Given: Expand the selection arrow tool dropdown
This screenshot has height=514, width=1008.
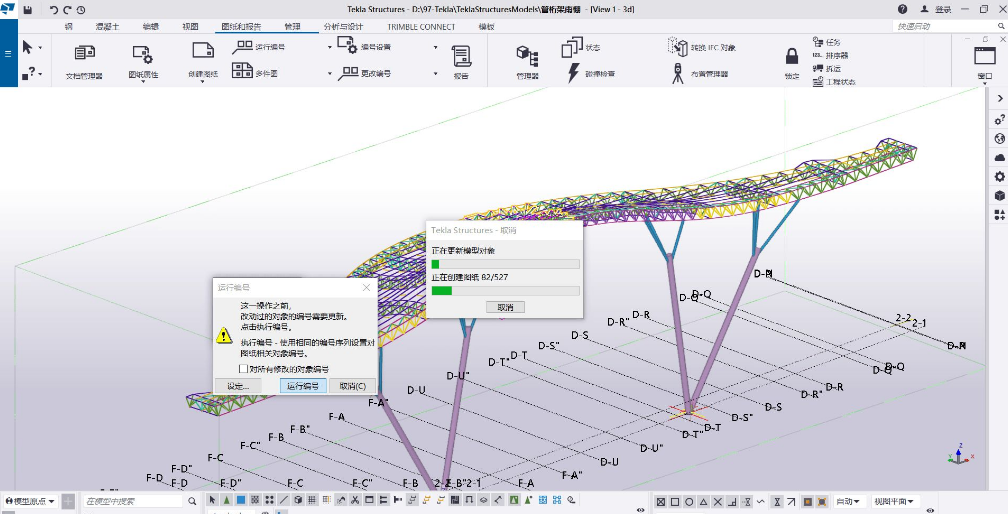Looking at the screenshot, I should [x=40, y=48].
